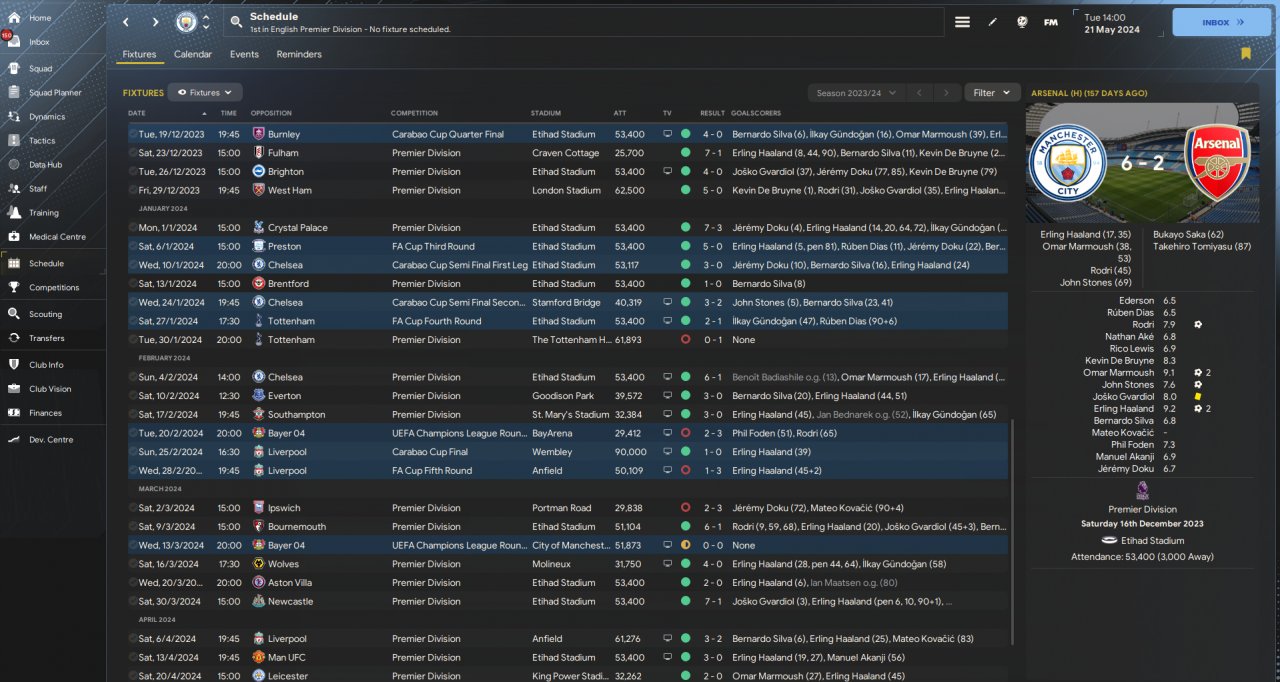
Task: Navigate back with the left arrow
Action: (x=126, y=22)
